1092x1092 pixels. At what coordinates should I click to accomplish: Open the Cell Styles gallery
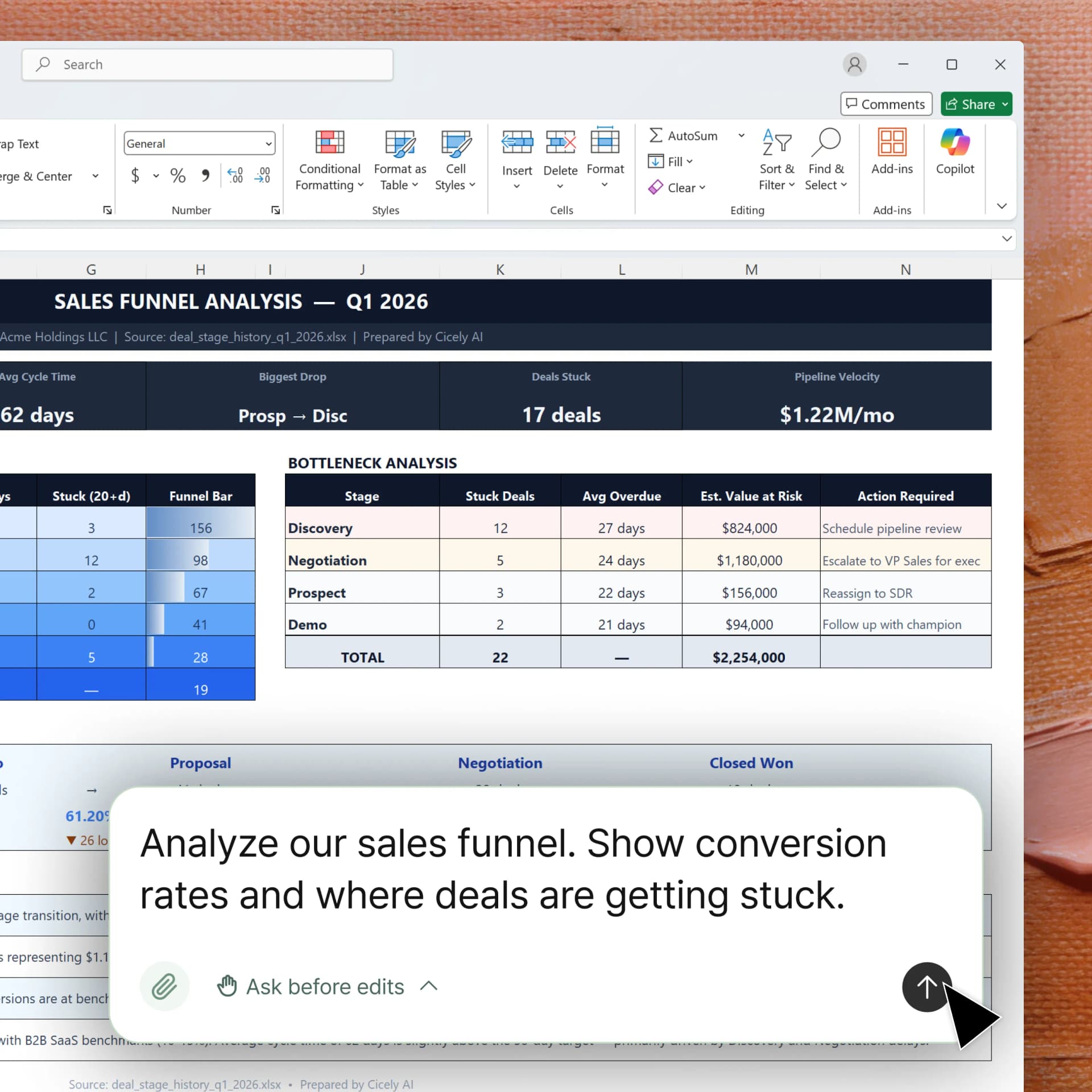point(454,161)
